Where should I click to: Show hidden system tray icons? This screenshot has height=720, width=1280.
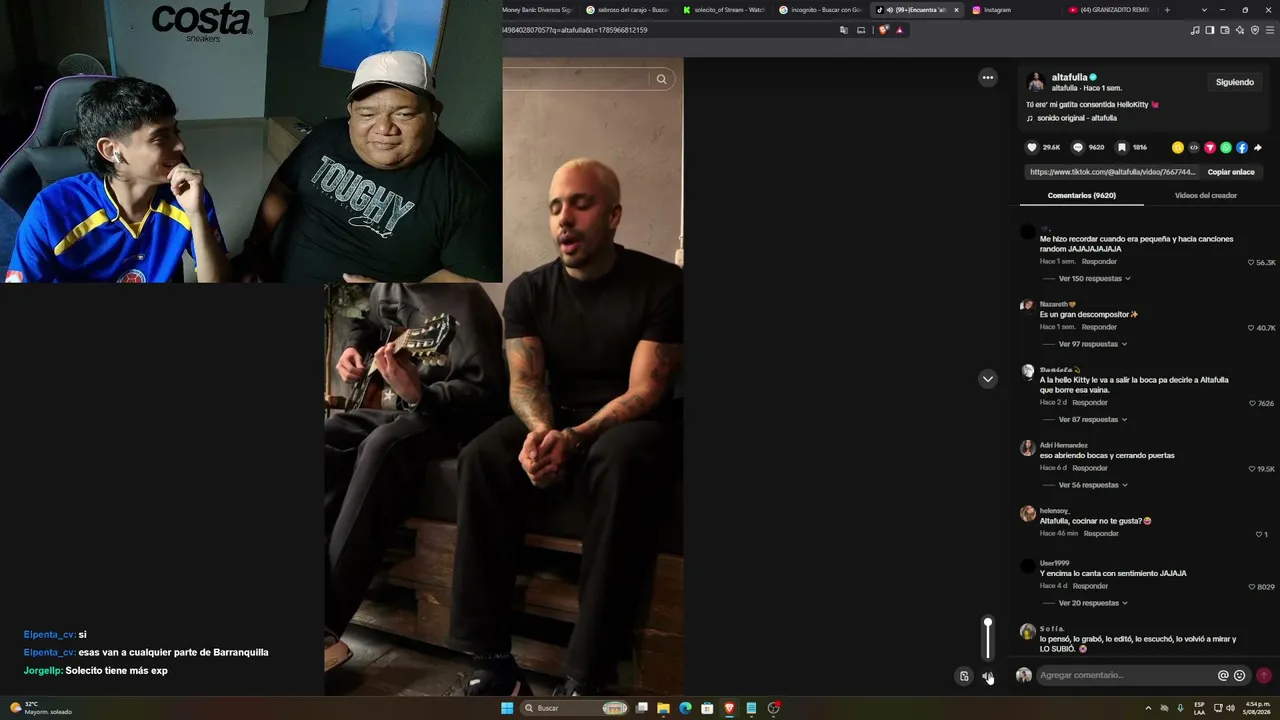click(1148, 708)
